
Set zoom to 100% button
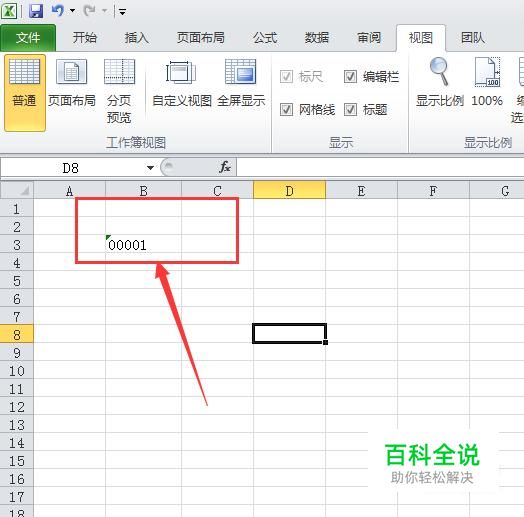click(x=487, y=82)
